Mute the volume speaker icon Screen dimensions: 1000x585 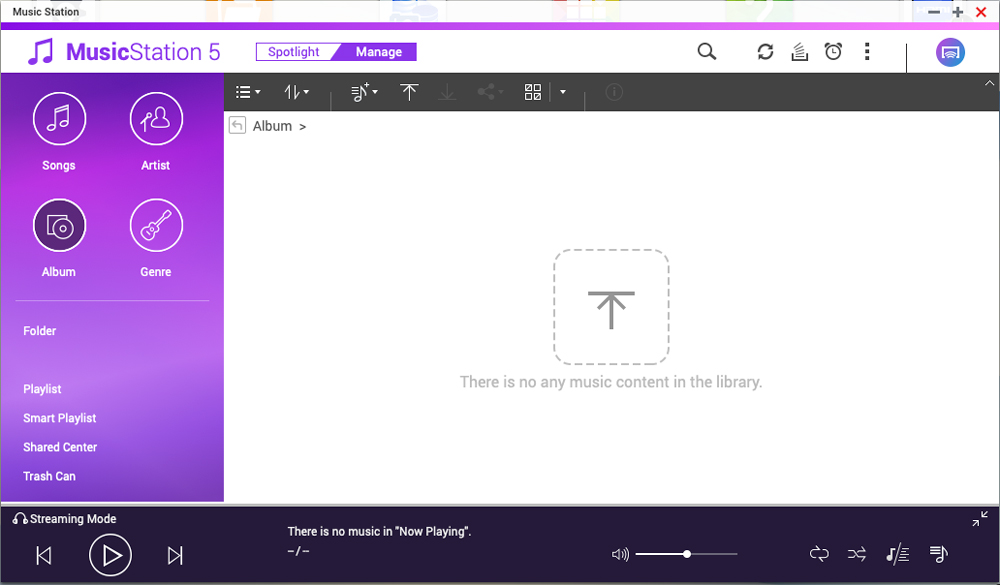click(x=621, y=554)
